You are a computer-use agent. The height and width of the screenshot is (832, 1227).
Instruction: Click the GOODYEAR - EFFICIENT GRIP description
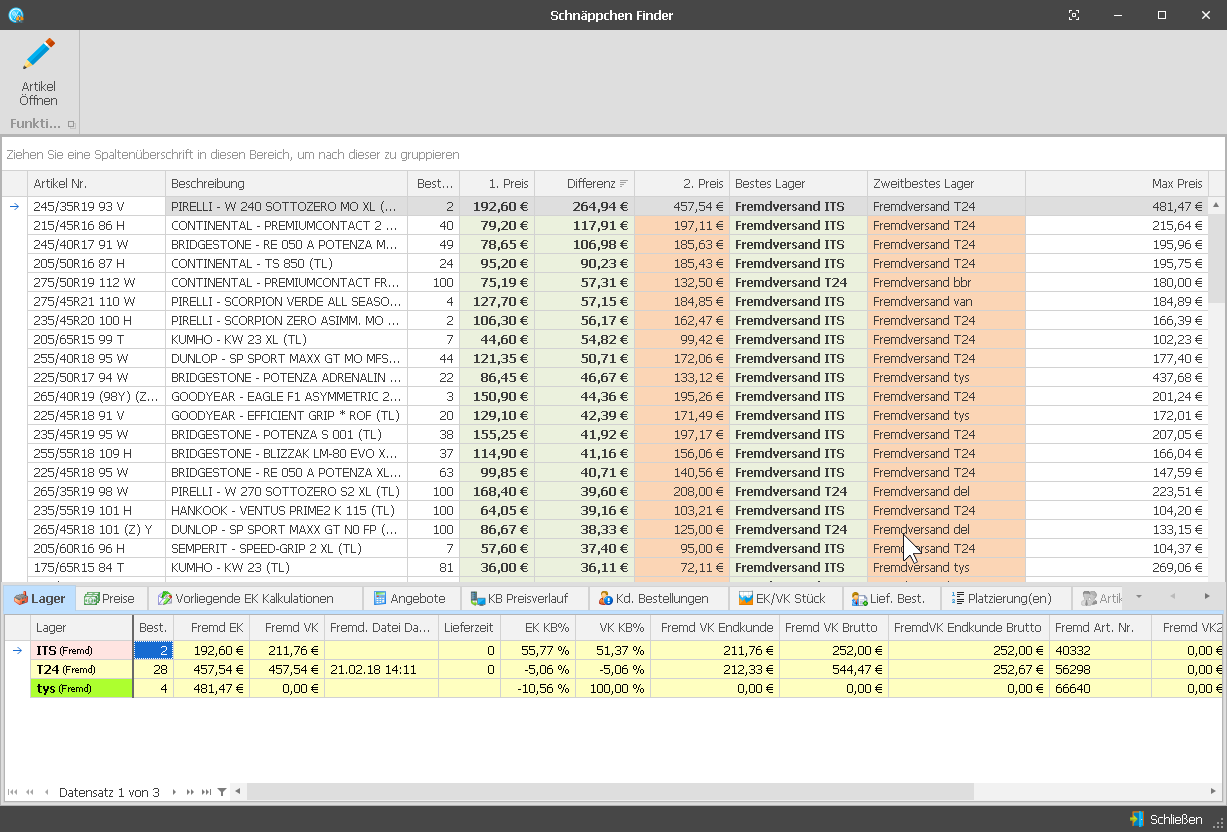286,416
